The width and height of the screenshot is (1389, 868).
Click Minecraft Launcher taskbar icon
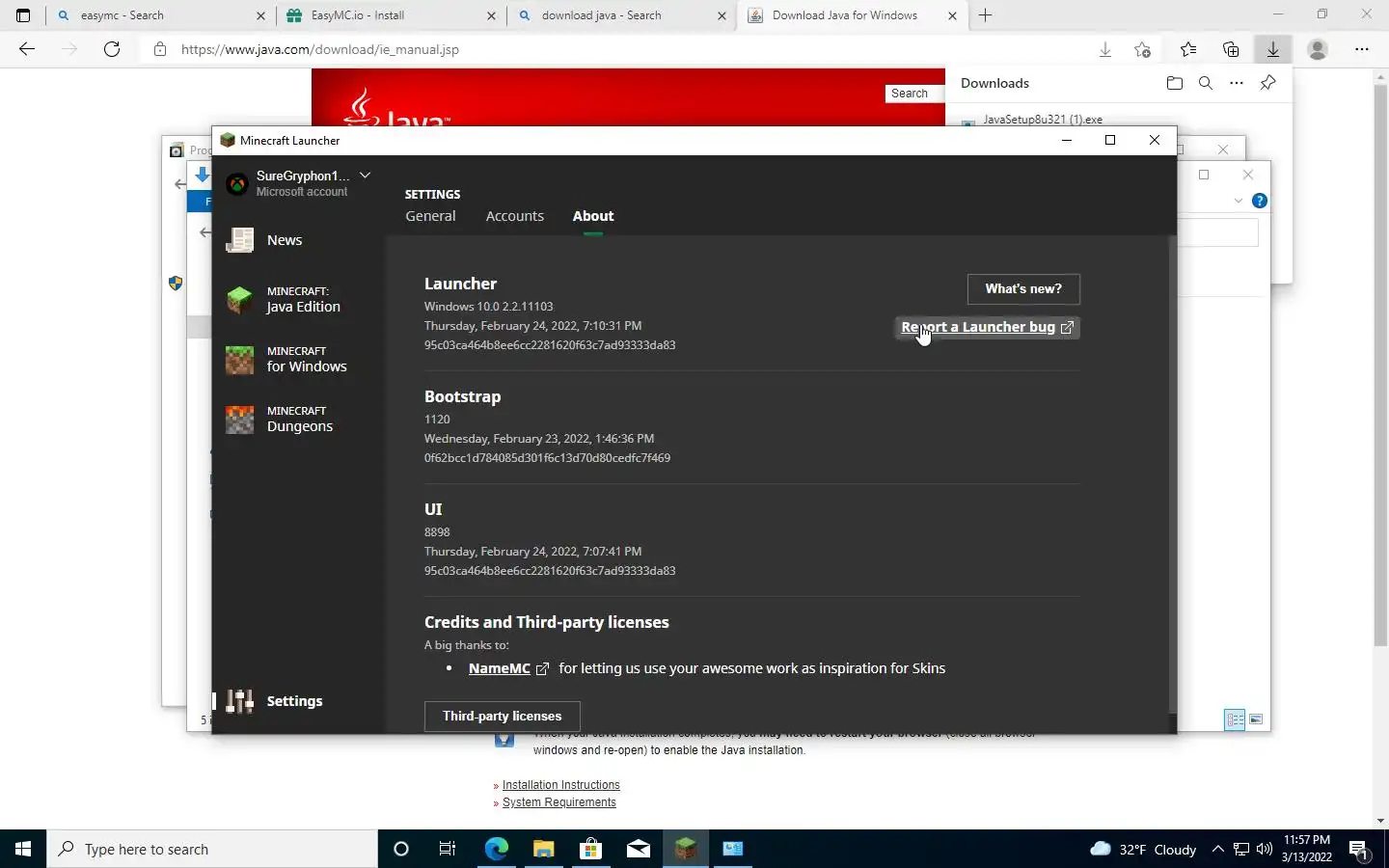click(685, 849)
